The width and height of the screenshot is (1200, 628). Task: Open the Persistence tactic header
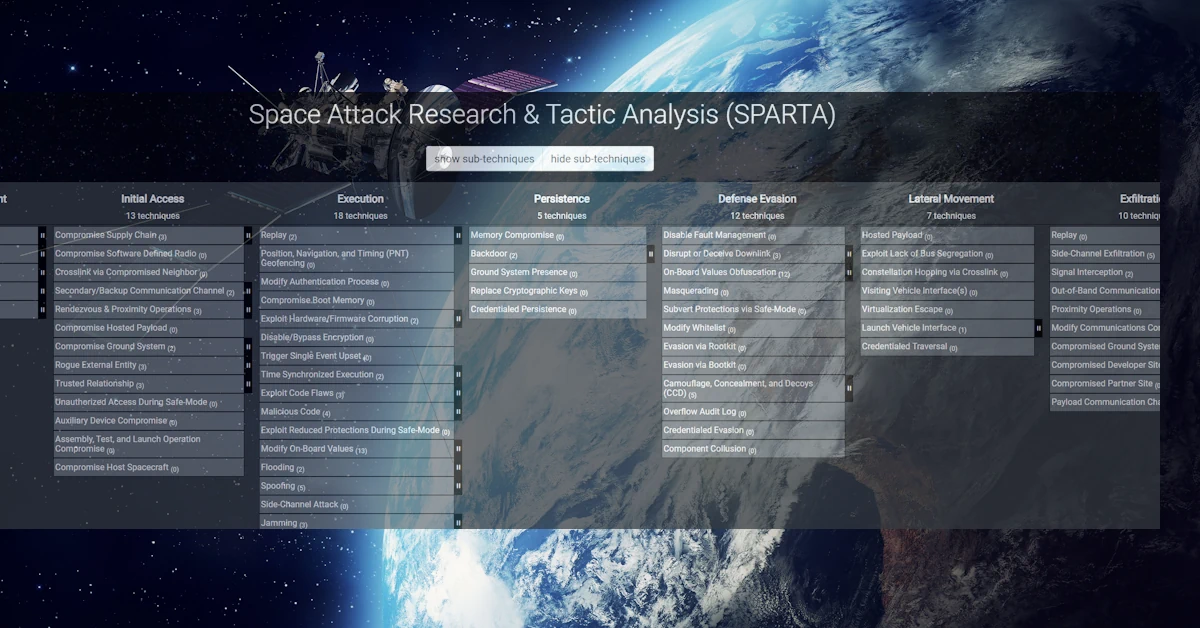click(561, 199)
